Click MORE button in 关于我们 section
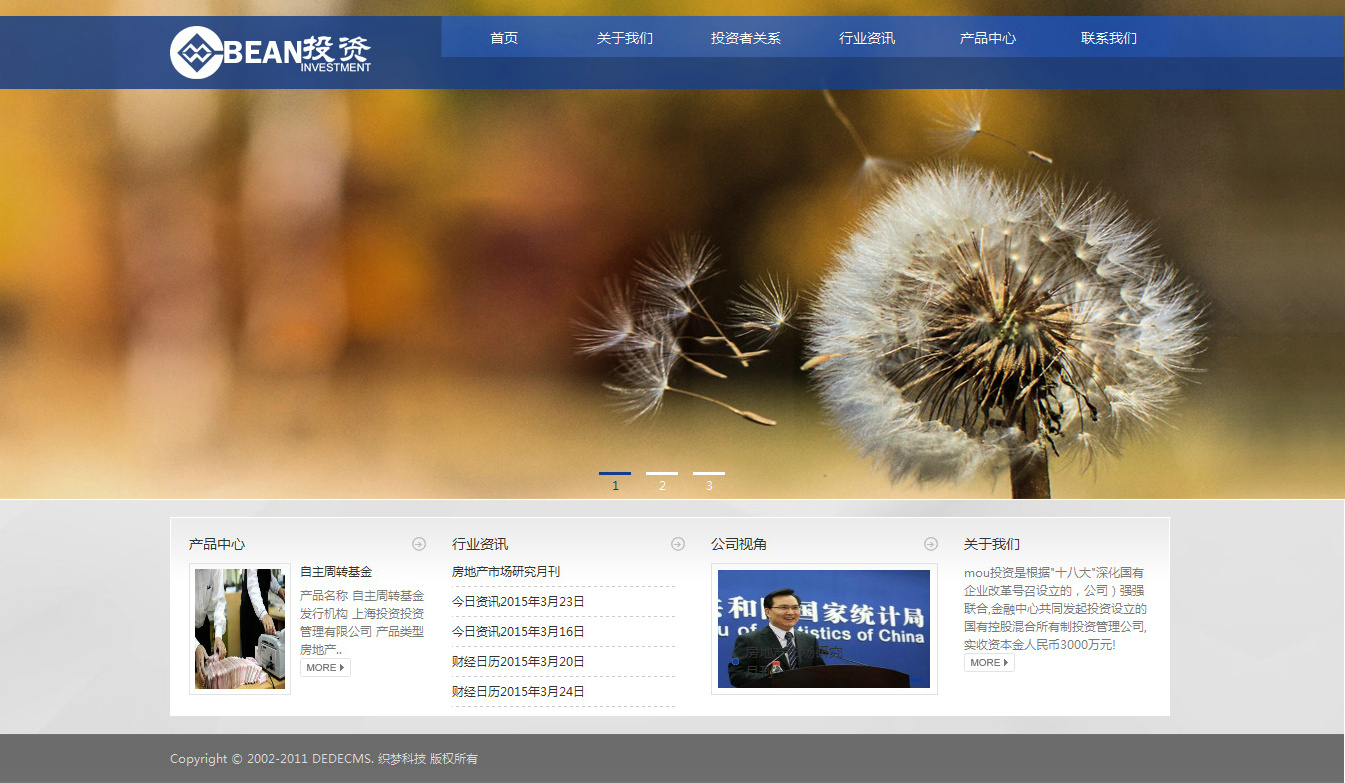The image size is (1345, 783). tap(989, 662)
